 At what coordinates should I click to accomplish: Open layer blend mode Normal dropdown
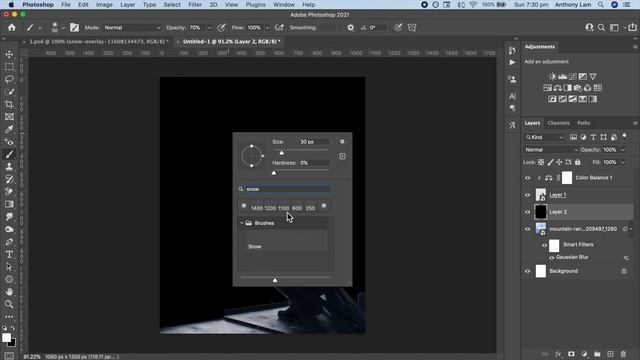click(551, 150)
